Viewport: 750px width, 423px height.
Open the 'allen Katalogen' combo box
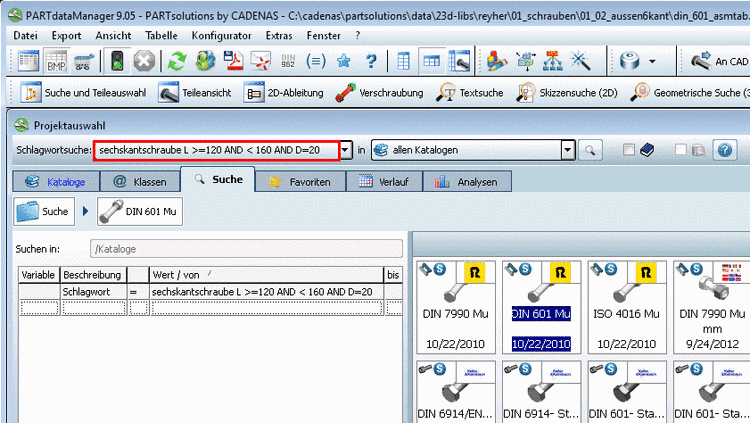473,150
